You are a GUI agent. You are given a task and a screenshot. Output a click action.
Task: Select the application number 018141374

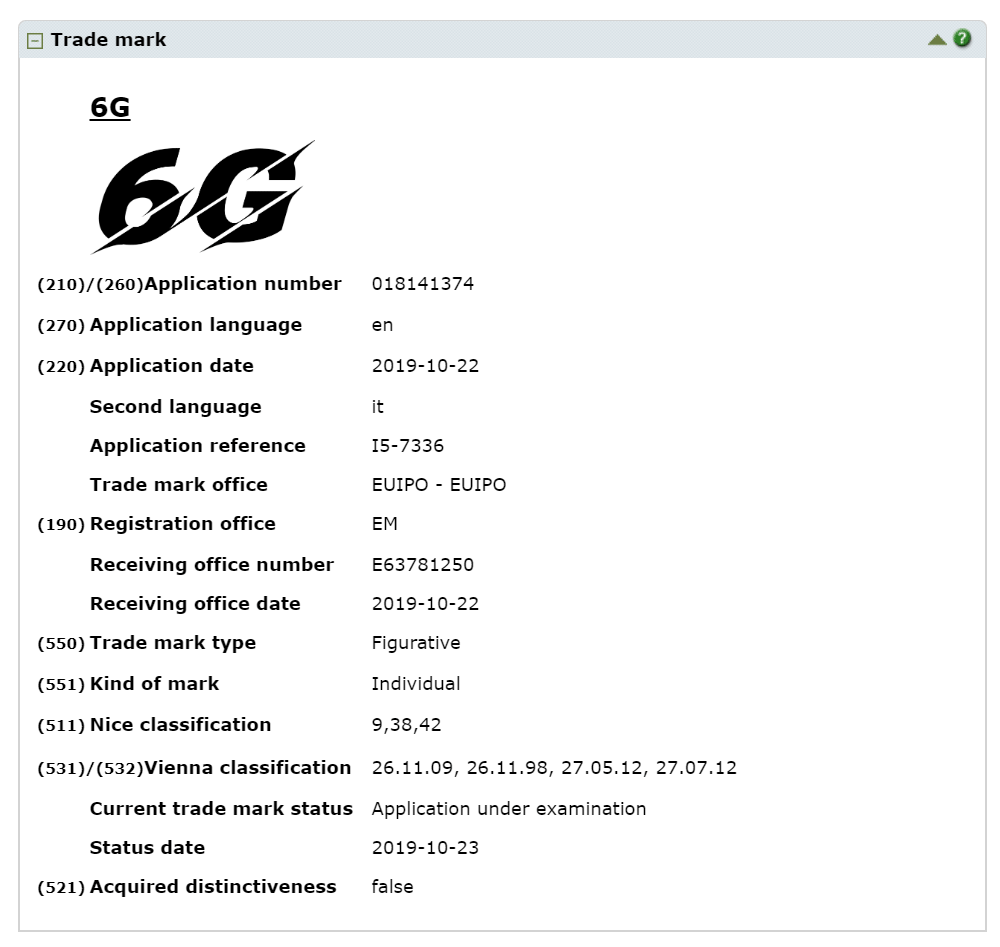click(422, 284)
